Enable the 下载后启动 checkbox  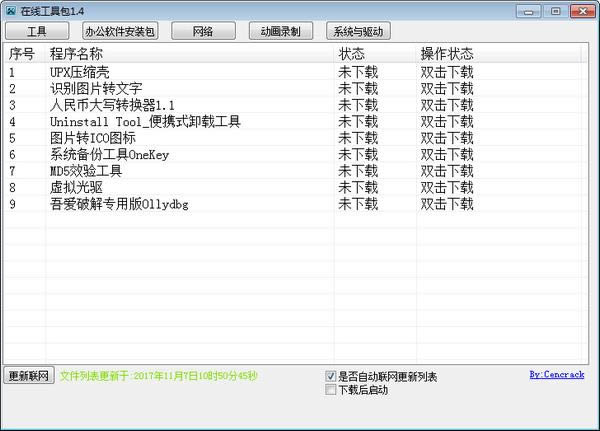click(331, 390)
